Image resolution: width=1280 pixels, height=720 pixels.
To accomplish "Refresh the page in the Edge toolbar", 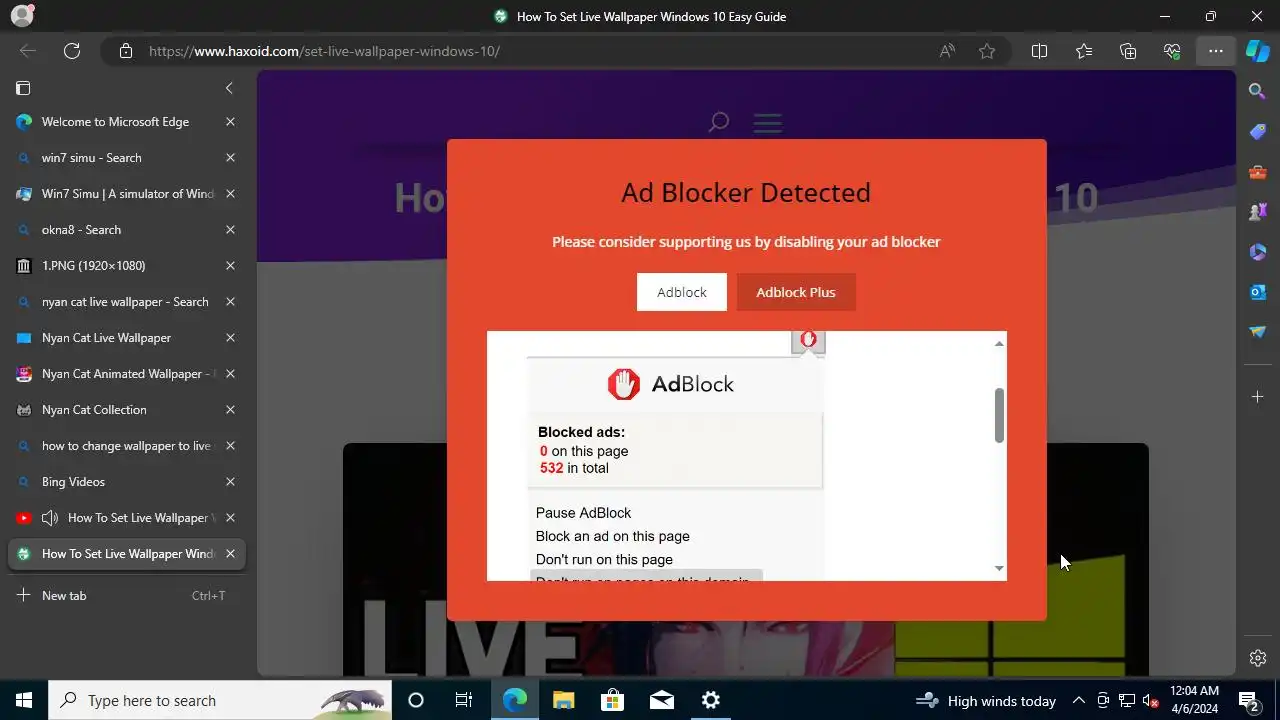I will click(x=72, y=51).
